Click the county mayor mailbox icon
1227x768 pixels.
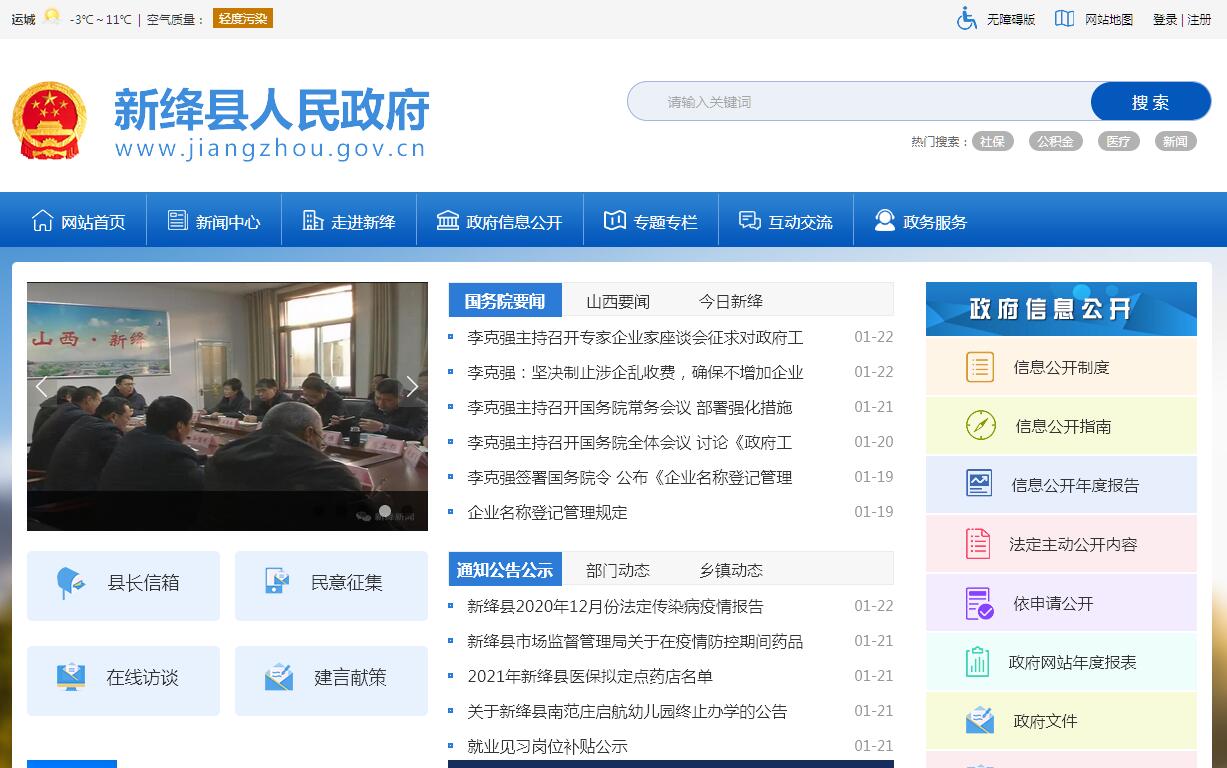(70, 582)
